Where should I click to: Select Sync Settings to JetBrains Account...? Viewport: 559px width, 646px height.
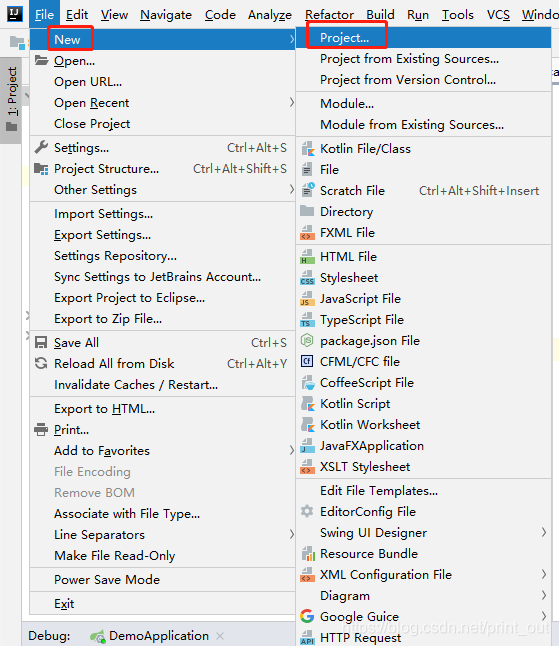click(x=163, y=276)
